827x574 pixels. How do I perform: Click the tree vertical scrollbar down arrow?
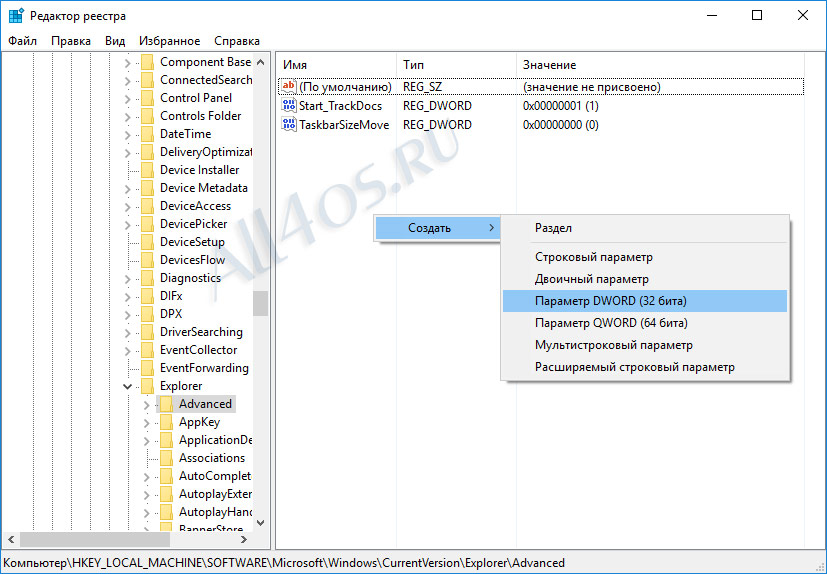click(261, 523)
